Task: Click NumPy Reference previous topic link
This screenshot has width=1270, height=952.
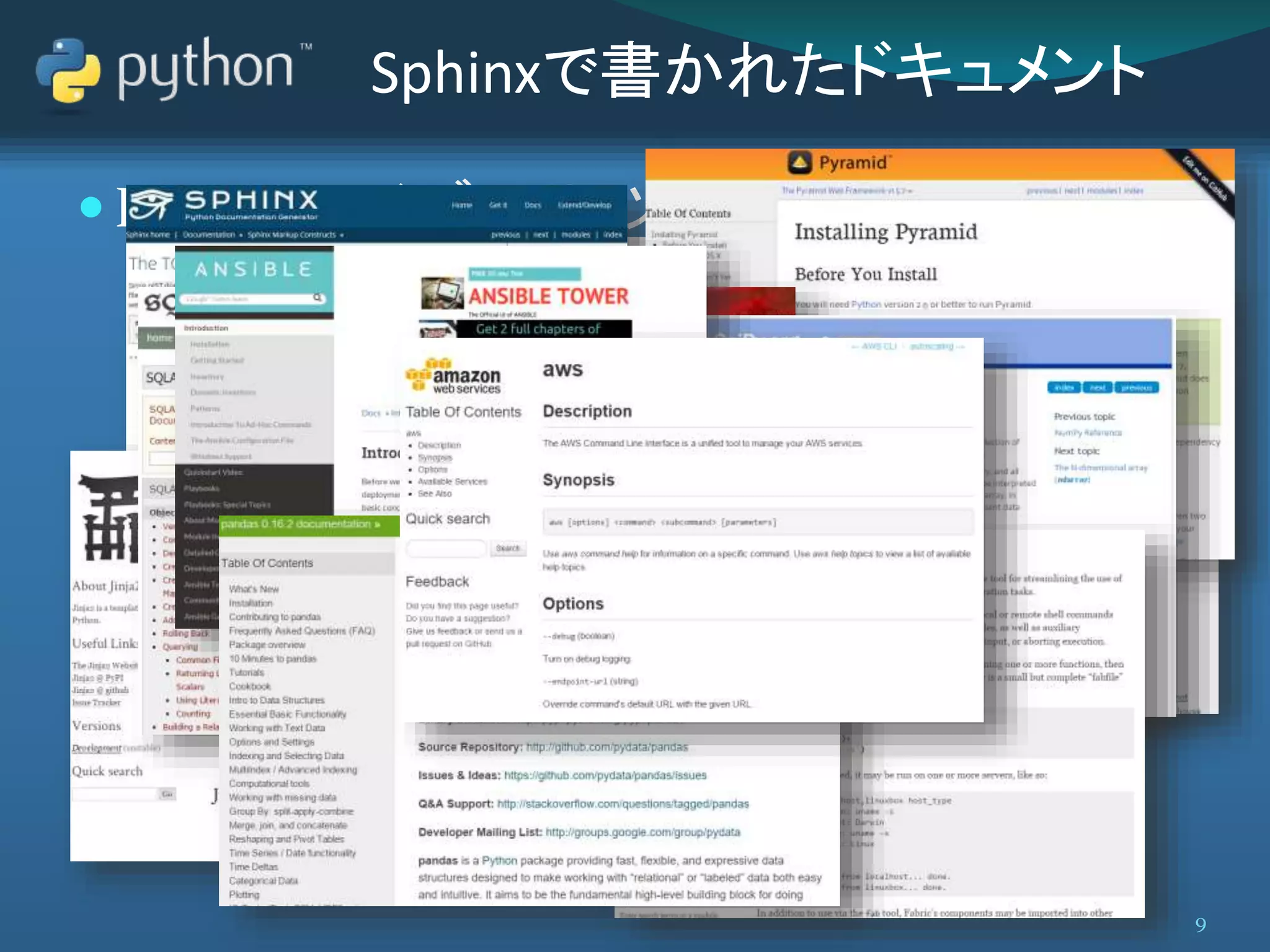Action: point(1088,433)
